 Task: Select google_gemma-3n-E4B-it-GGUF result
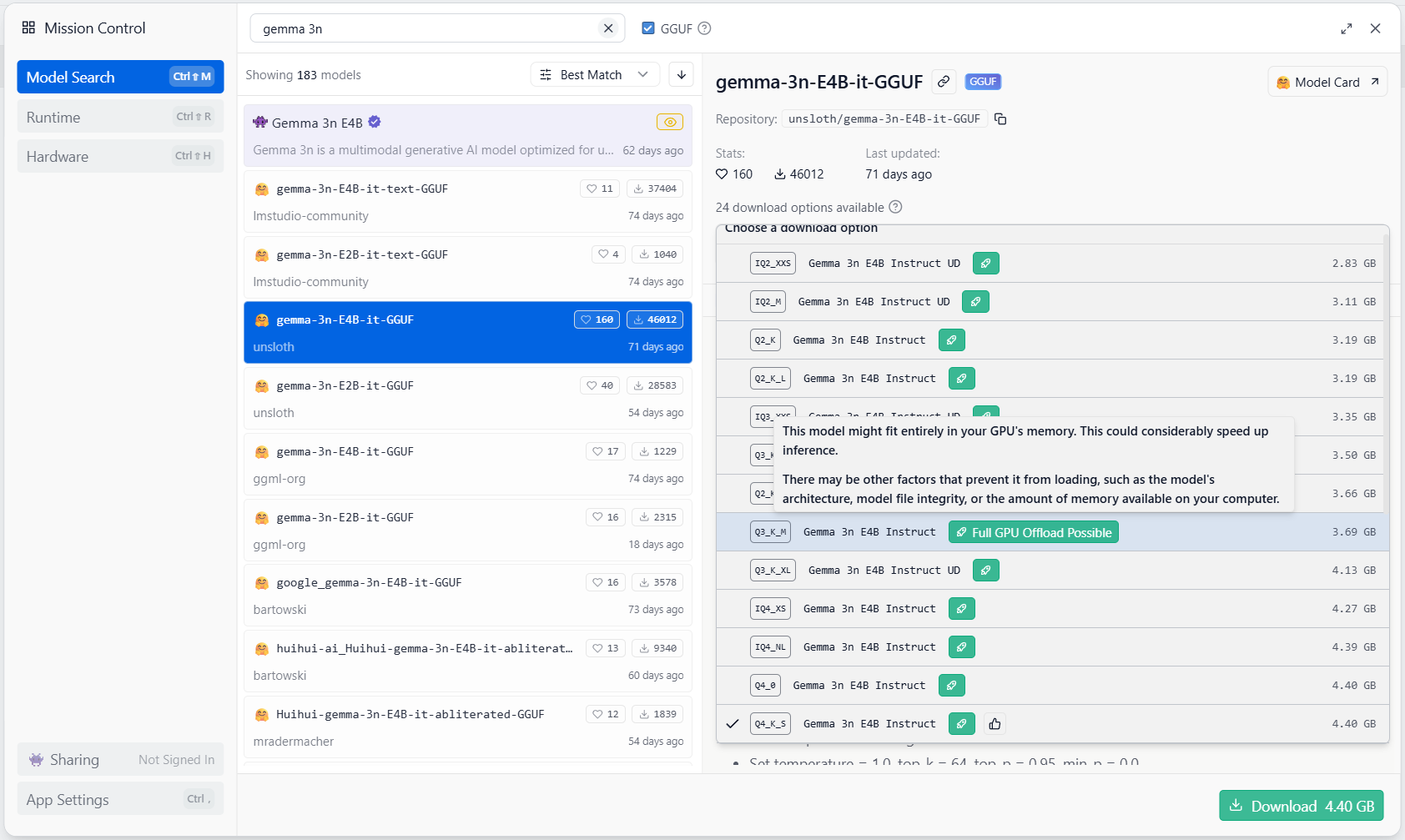point(468,596)
